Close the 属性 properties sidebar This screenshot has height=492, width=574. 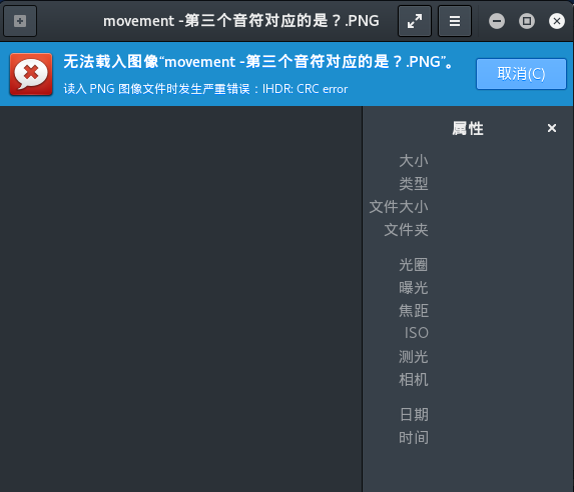tap(552, 128)
